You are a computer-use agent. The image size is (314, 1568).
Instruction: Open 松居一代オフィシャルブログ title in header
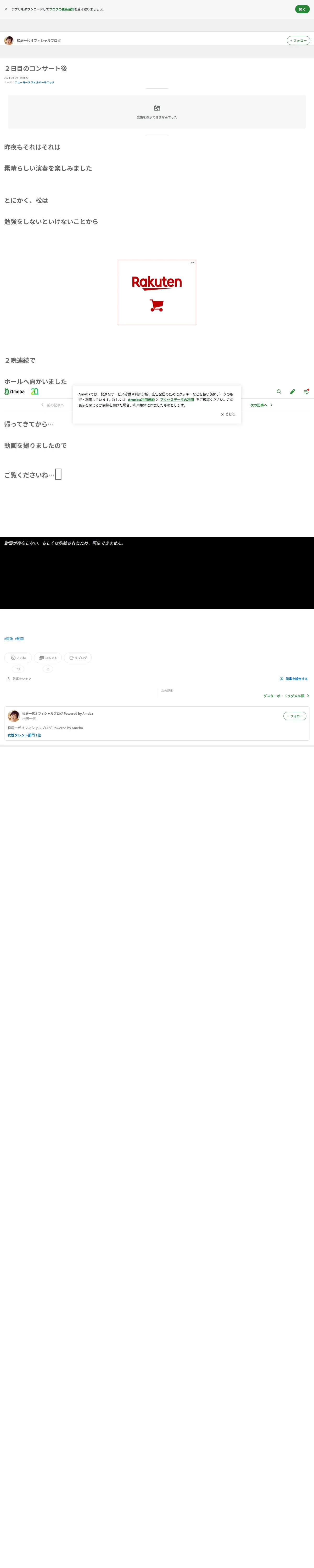pyautogui.click(x=38, y=41)
